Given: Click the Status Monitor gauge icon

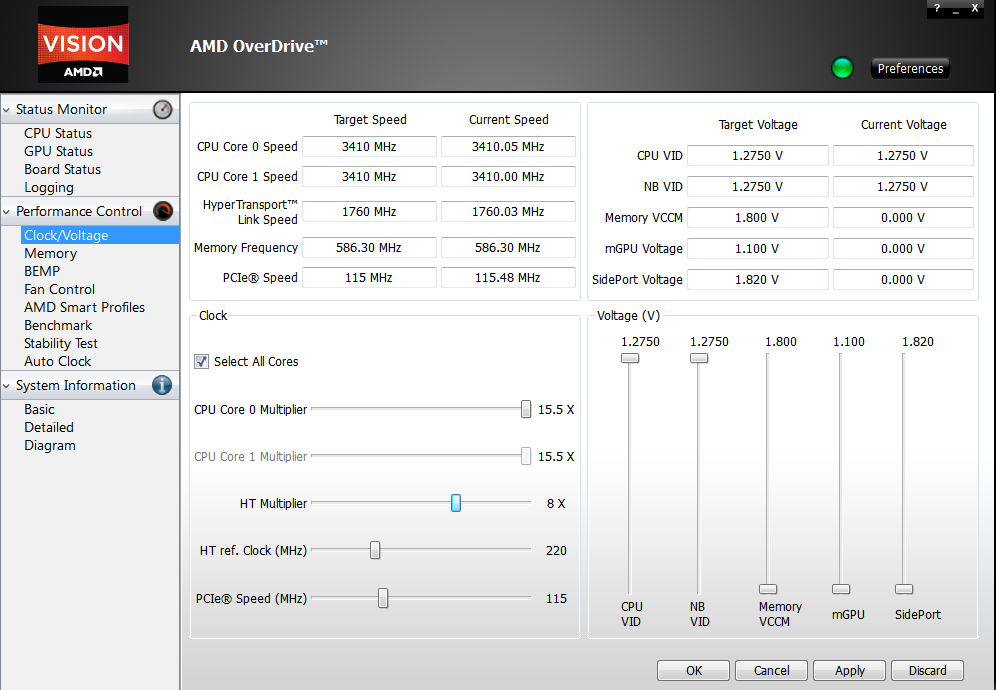Looking at the screenshot, I should pos(163,109).
